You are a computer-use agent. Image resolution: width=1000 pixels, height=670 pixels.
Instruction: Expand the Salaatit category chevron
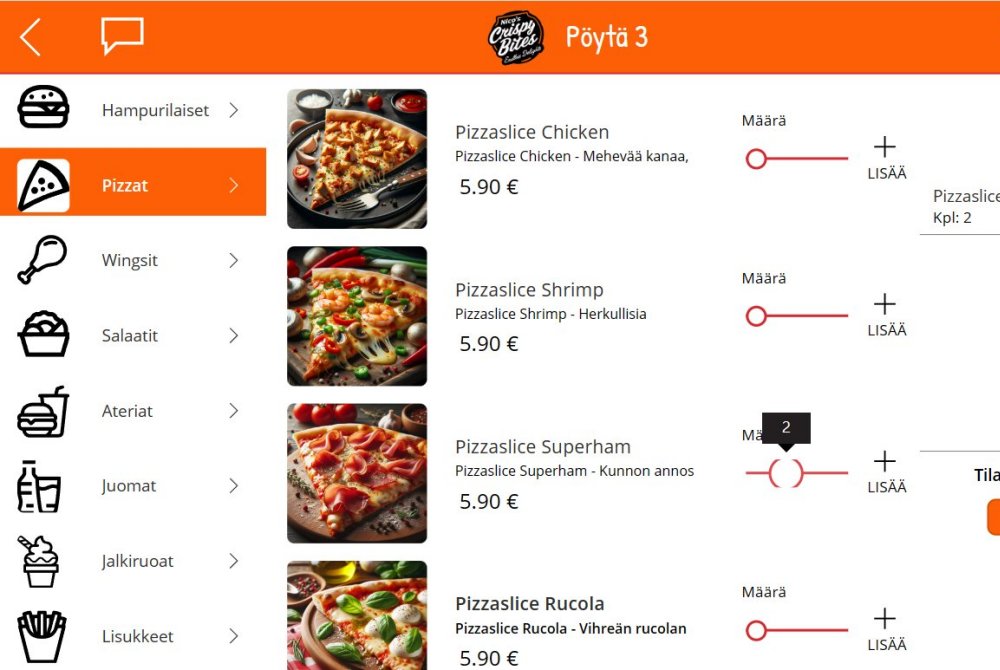[x=234, y=335]
